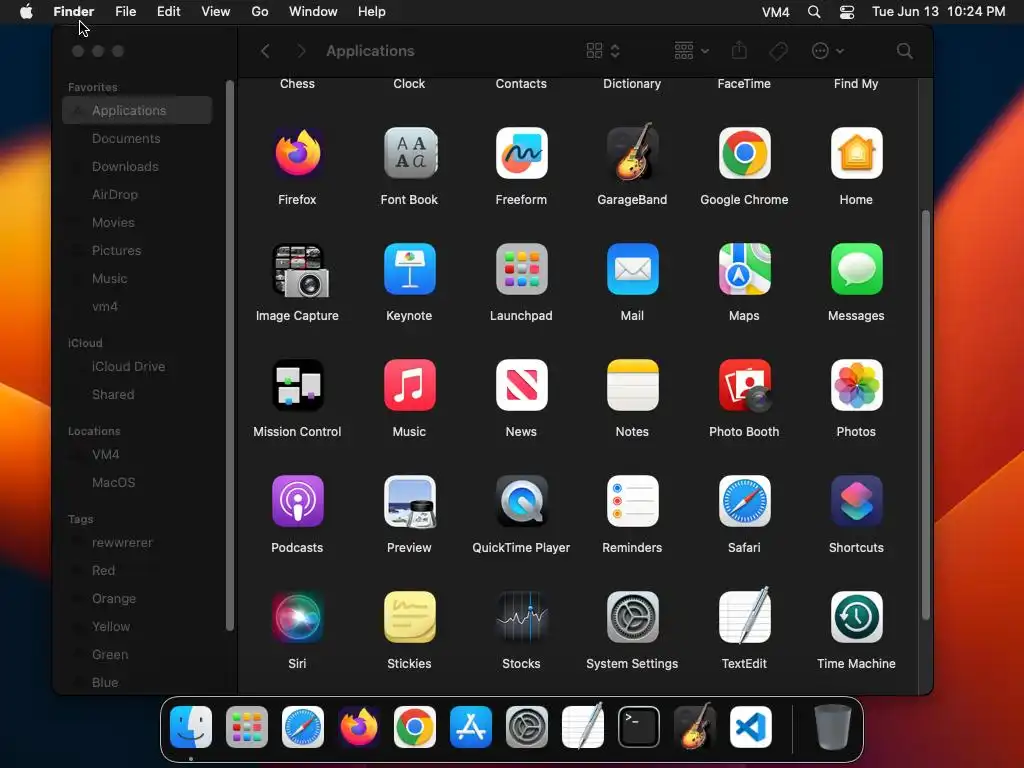The height and width of the screenshot is (768, 1024).
Task: Select the rewwrerer tag in sidebar
Action: (137, 543)
